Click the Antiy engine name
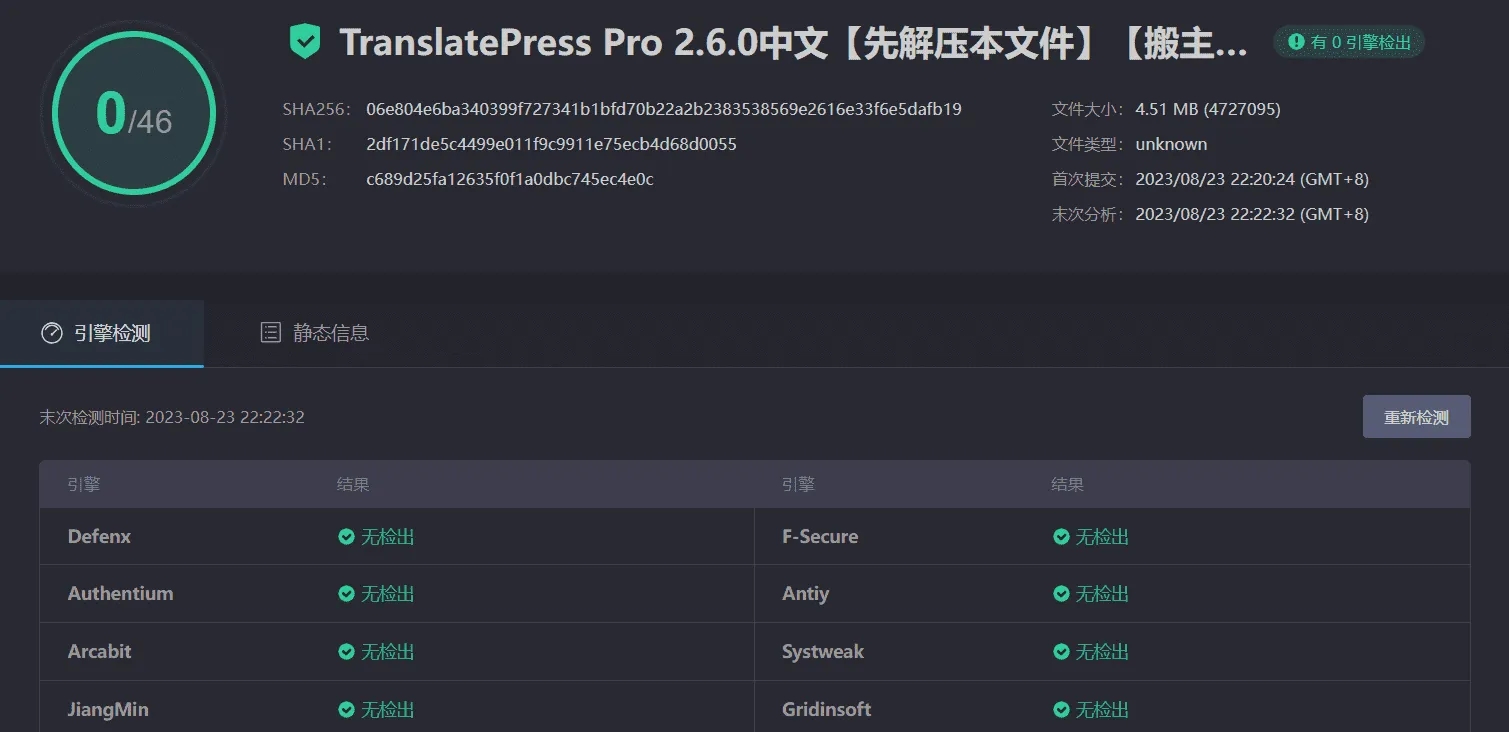The image size is (1509, 732). coord(805,594)
